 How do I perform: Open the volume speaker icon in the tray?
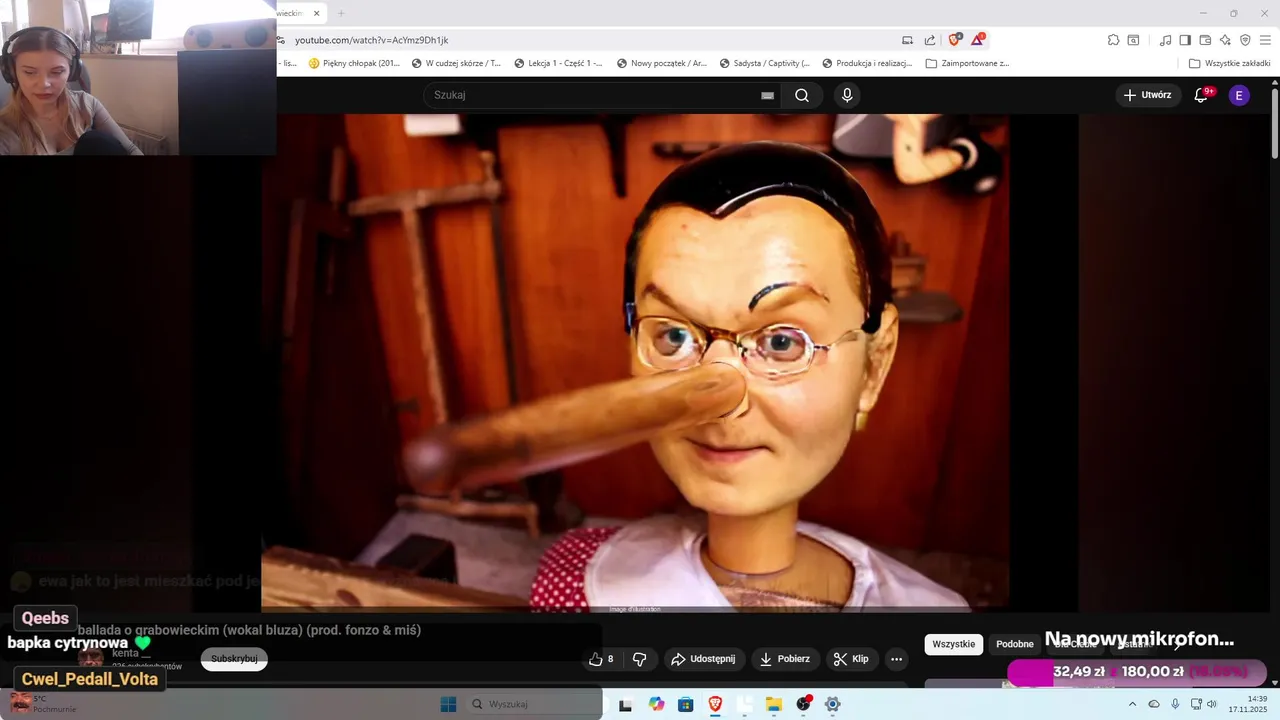pyautogui.click(x=1212, y=704)
